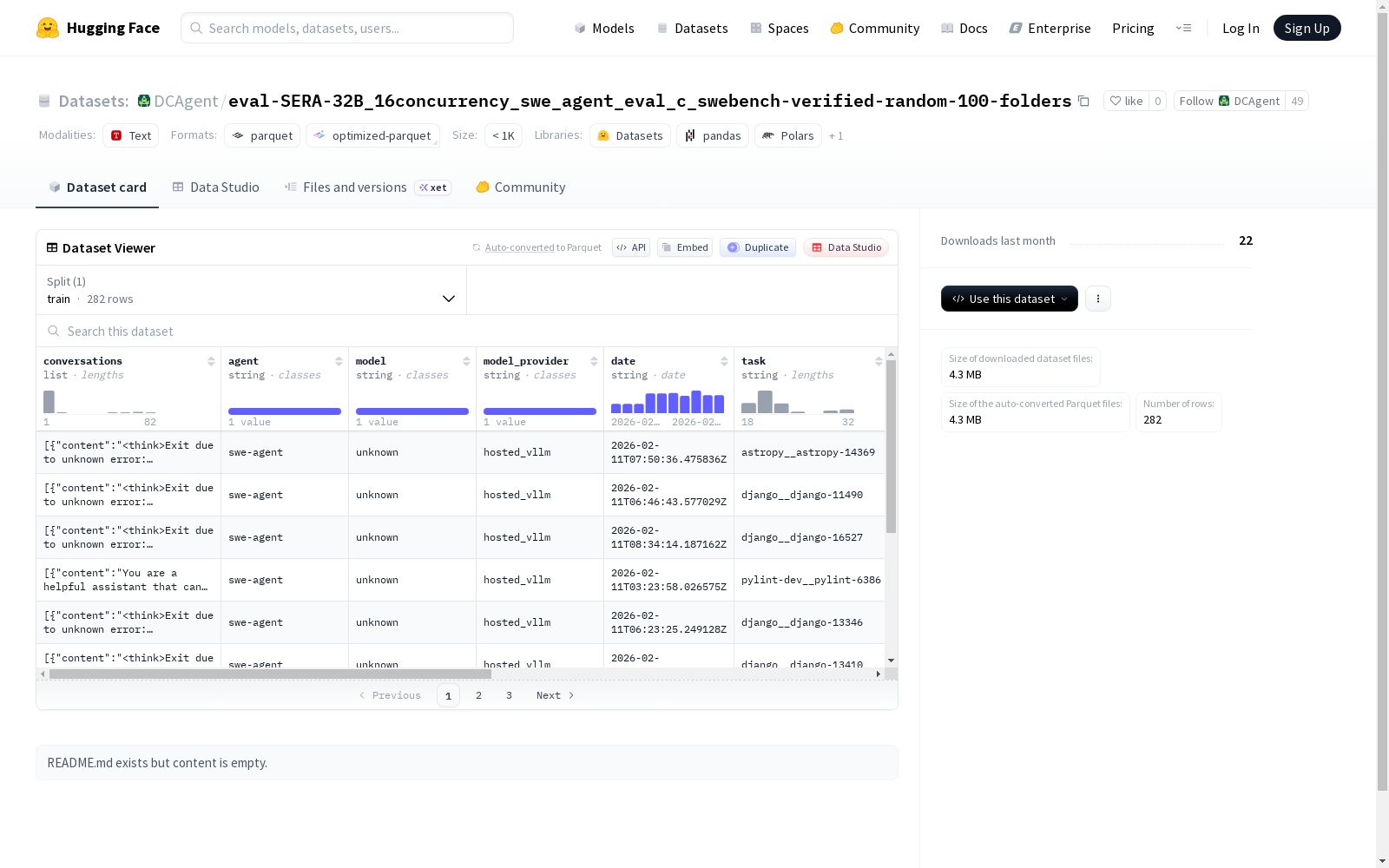
Task: Open the DCAgent organization link
Action: pyautogui.click(x=186, y=101)
